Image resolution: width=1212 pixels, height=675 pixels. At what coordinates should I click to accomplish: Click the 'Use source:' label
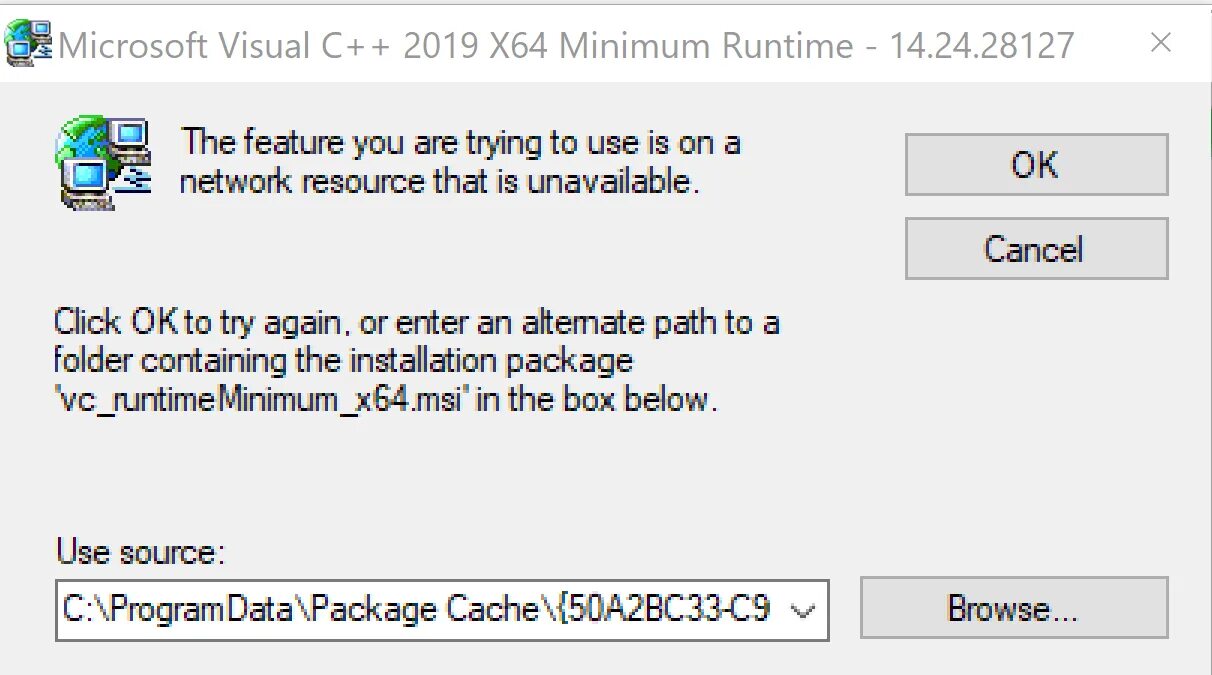141,551
